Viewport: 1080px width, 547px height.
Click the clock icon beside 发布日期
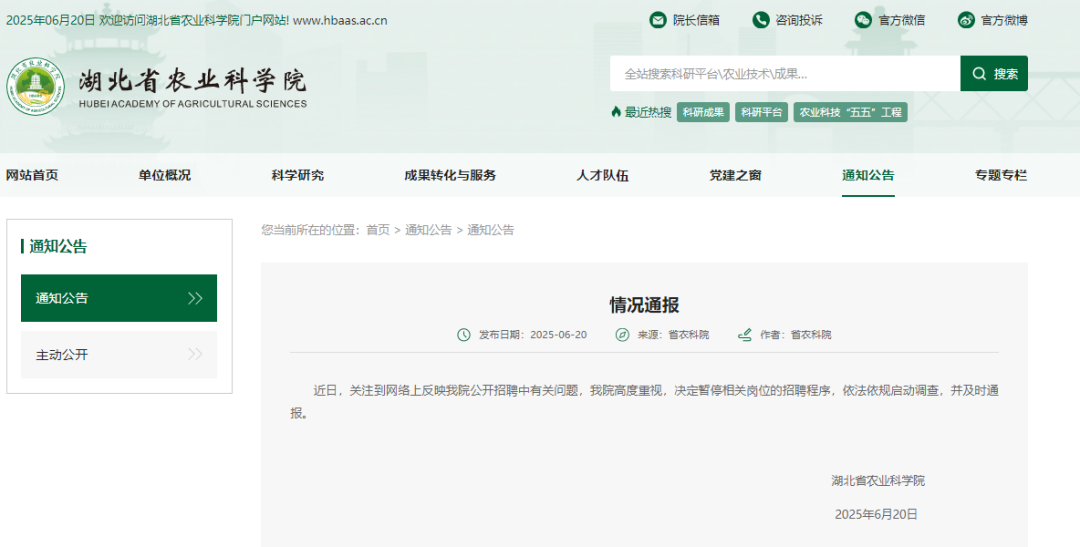tap(464, 335)
